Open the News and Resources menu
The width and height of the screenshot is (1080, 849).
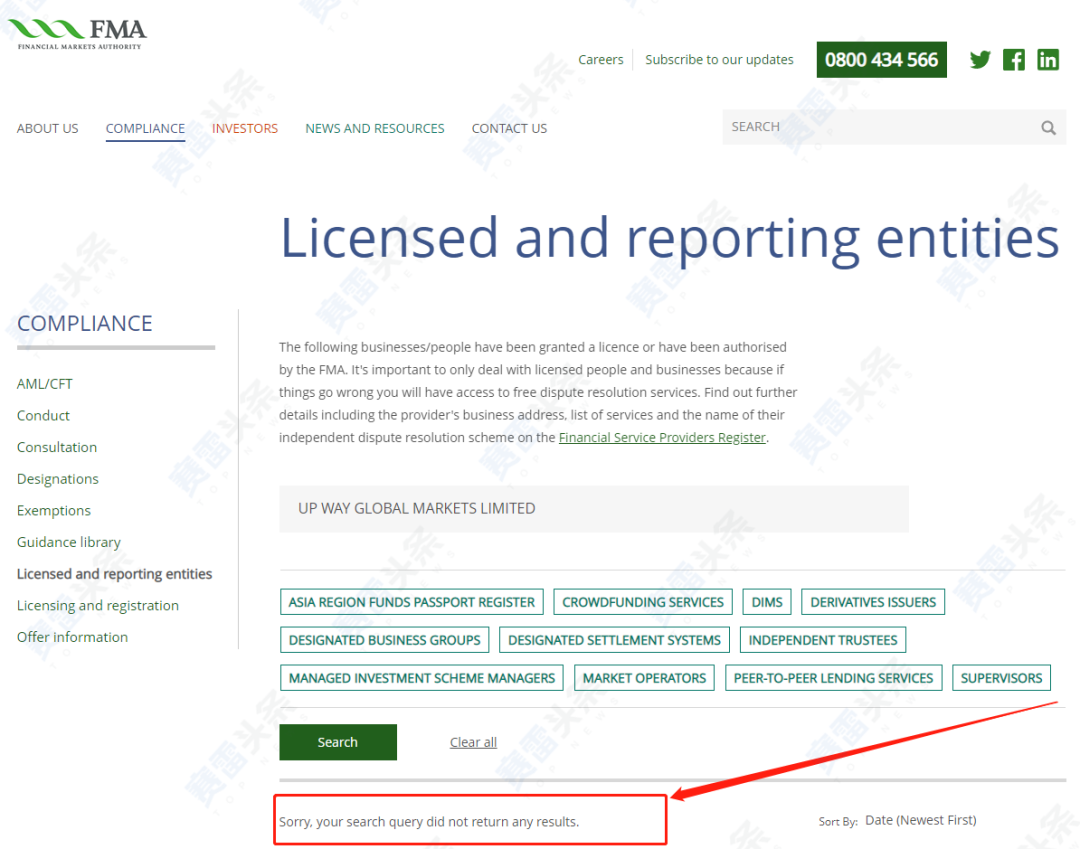[x=375, y=128]
